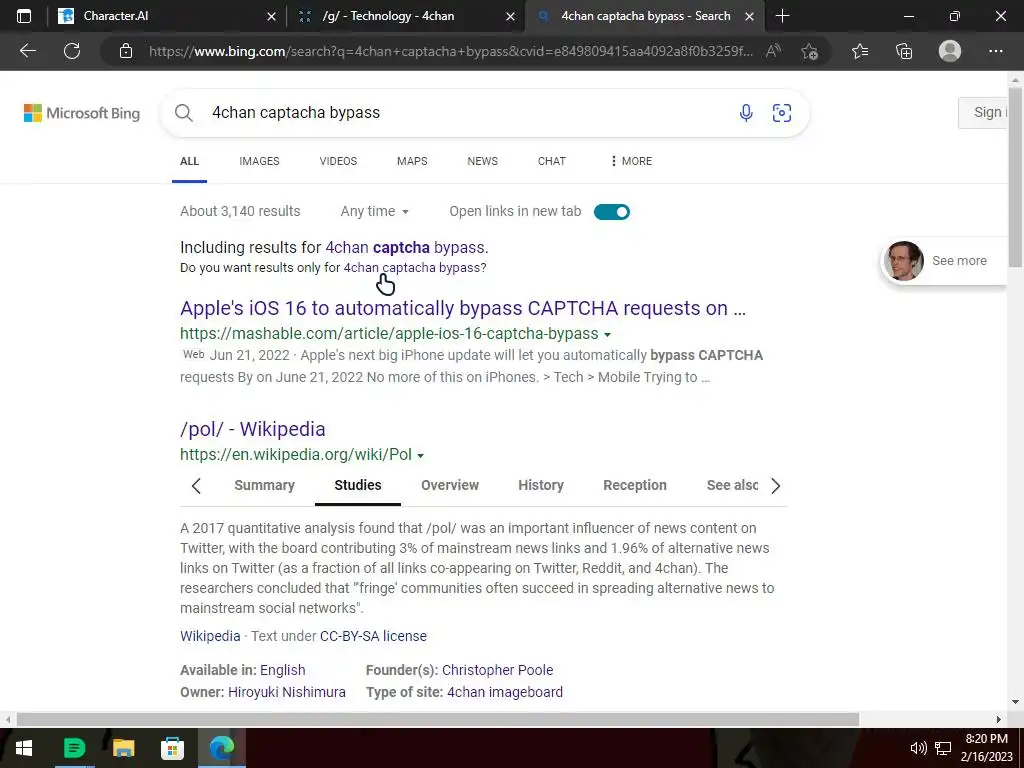Click the browser back arrow
Screen dimensions: 1024x768
[27, 51]
